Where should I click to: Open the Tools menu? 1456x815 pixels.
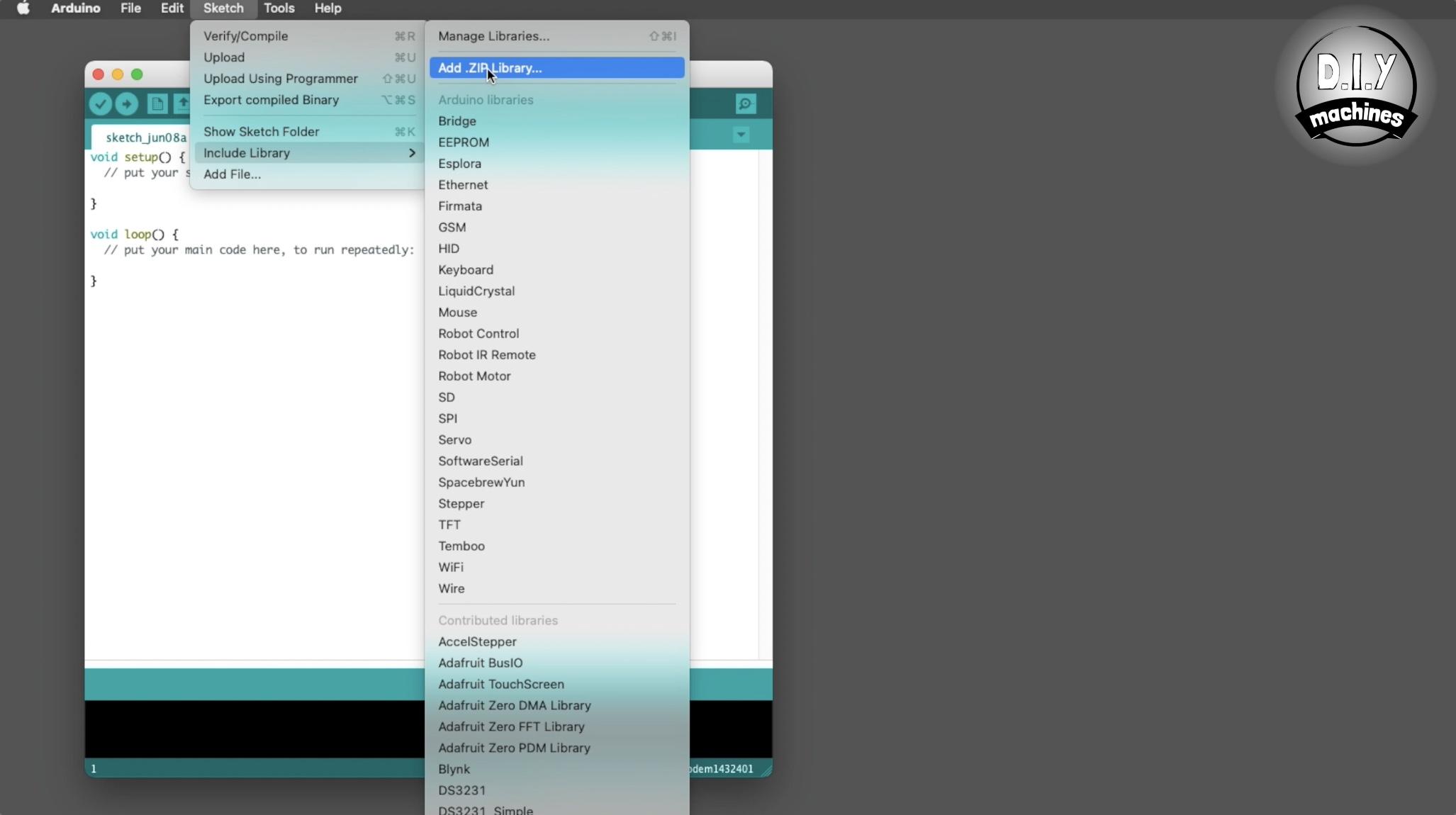click(279, 9)
